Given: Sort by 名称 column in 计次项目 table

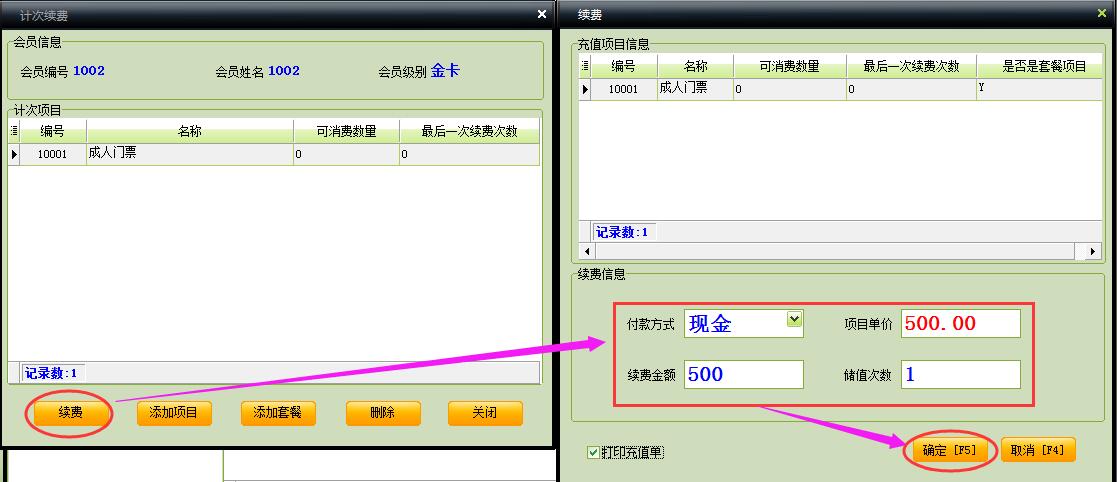Looking at the screenshot, I should (190, 131).
